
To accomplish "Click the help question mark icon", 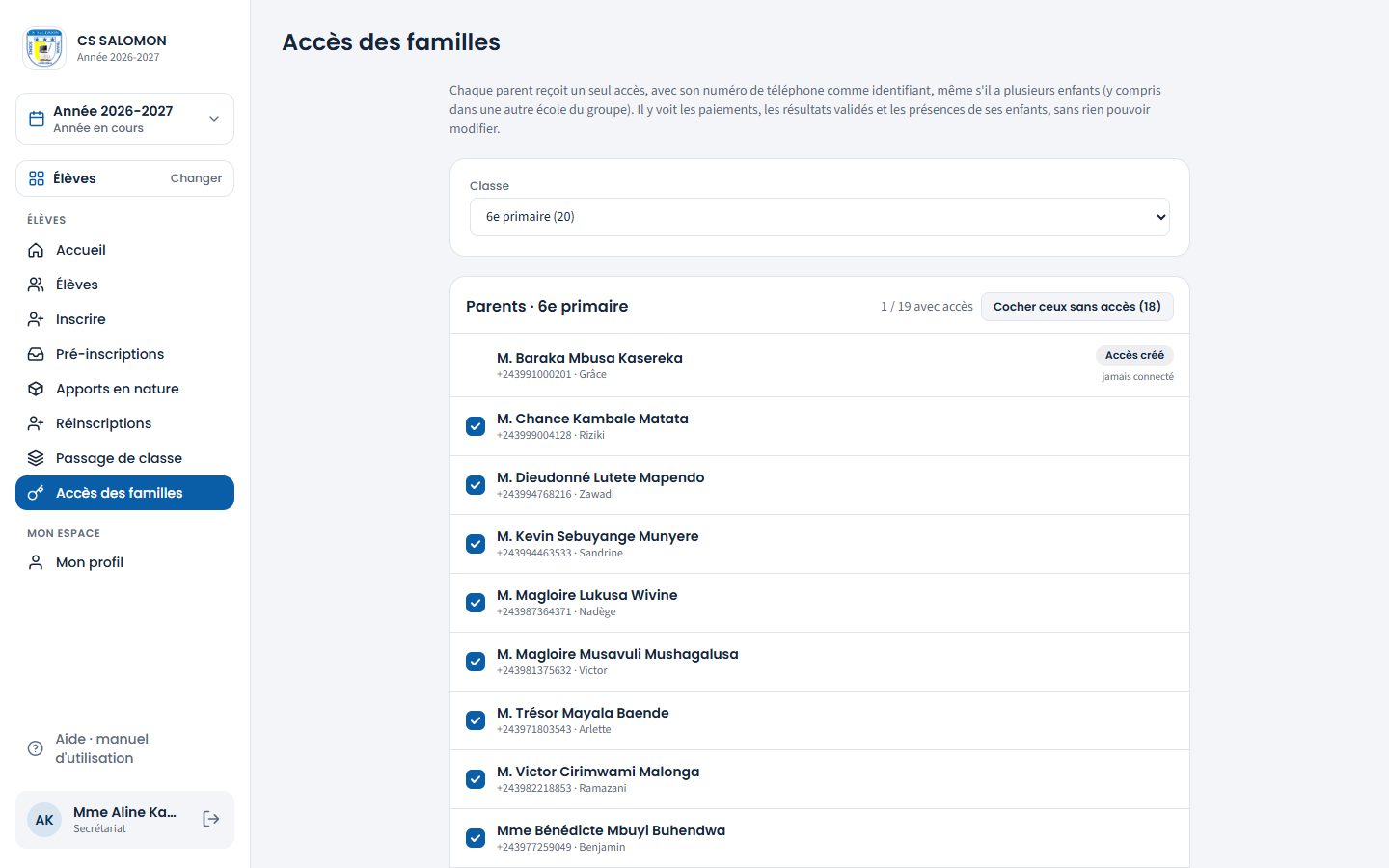I will [36, 748].
